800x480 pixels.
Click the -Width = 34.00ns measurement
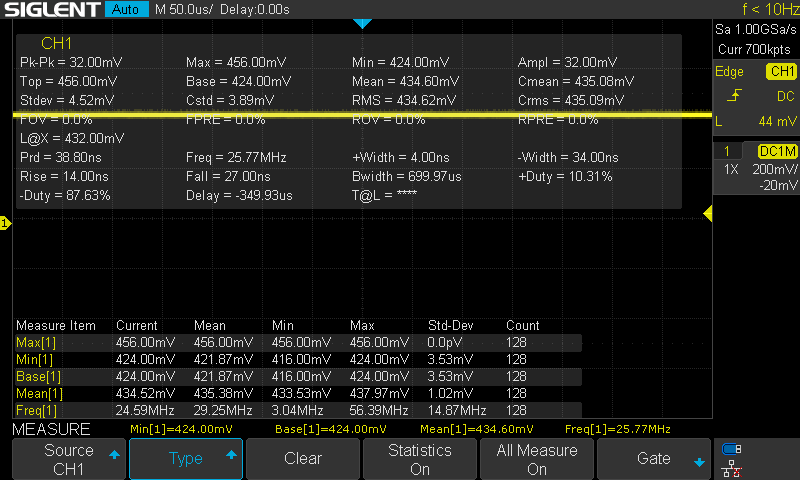point(568,158)
